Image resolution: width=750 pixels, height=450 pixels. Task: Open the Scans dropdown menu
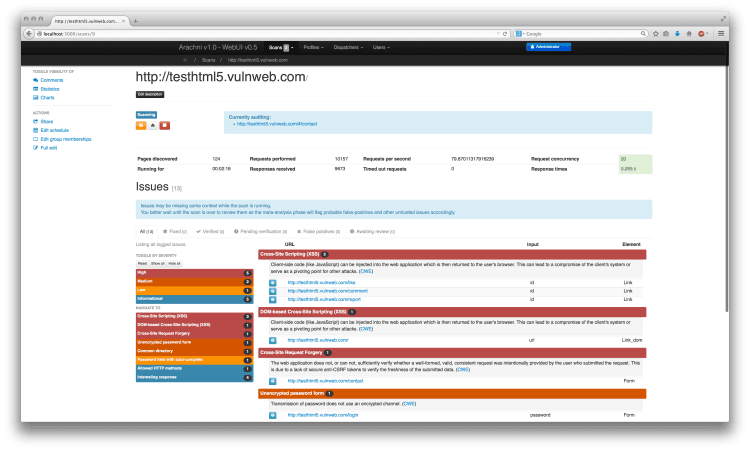tap(281, 47)
